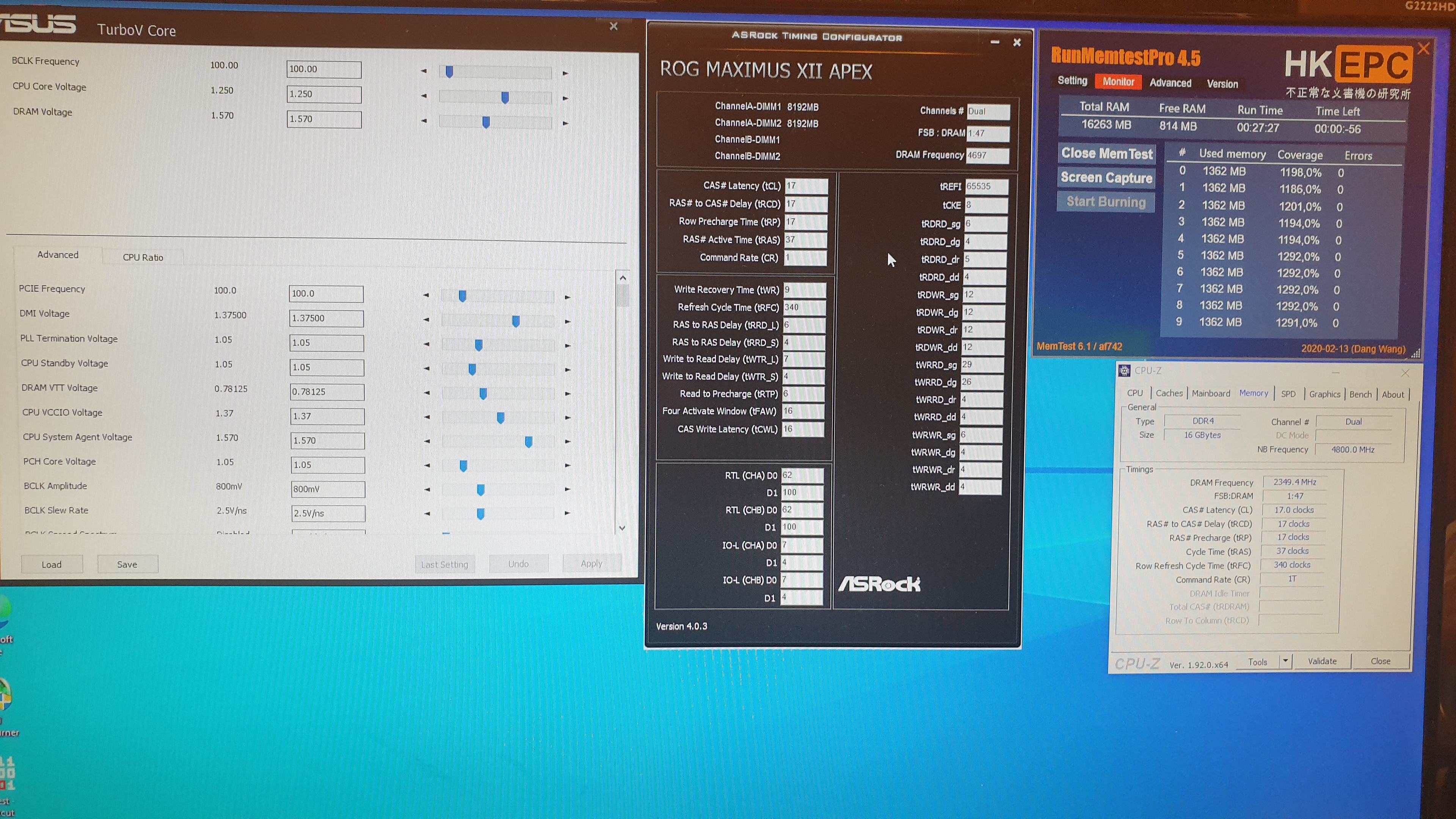1456x819 pixels.
Task: Click the Apply button in TurboV Core
Action: [592, 563]
